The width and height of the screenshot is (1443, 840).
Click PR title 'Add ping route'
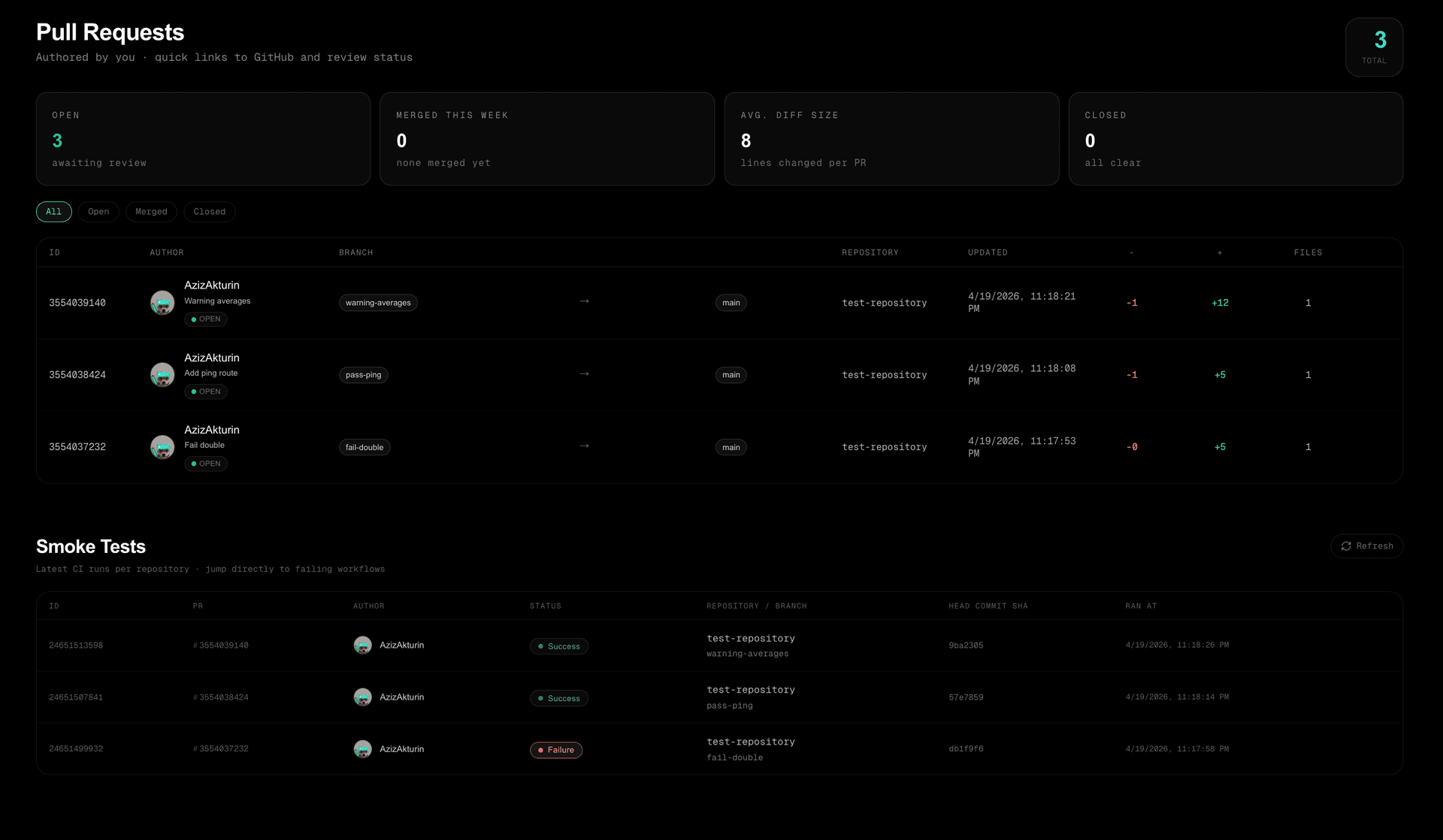pyautogui.click(x=211, y=373)
